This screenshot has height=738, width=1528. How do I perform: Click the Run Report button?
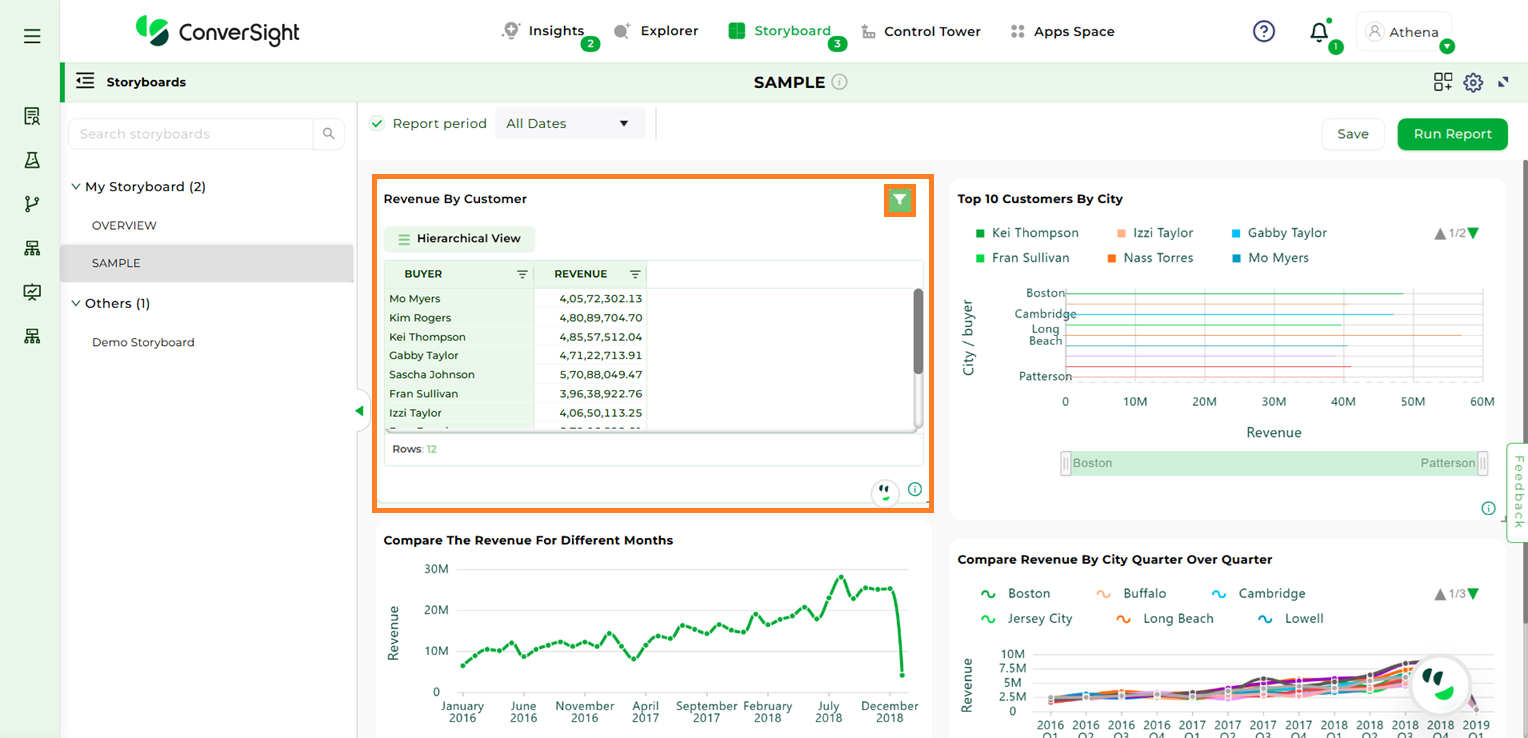pyautogui.click(x=1452, y=134)
